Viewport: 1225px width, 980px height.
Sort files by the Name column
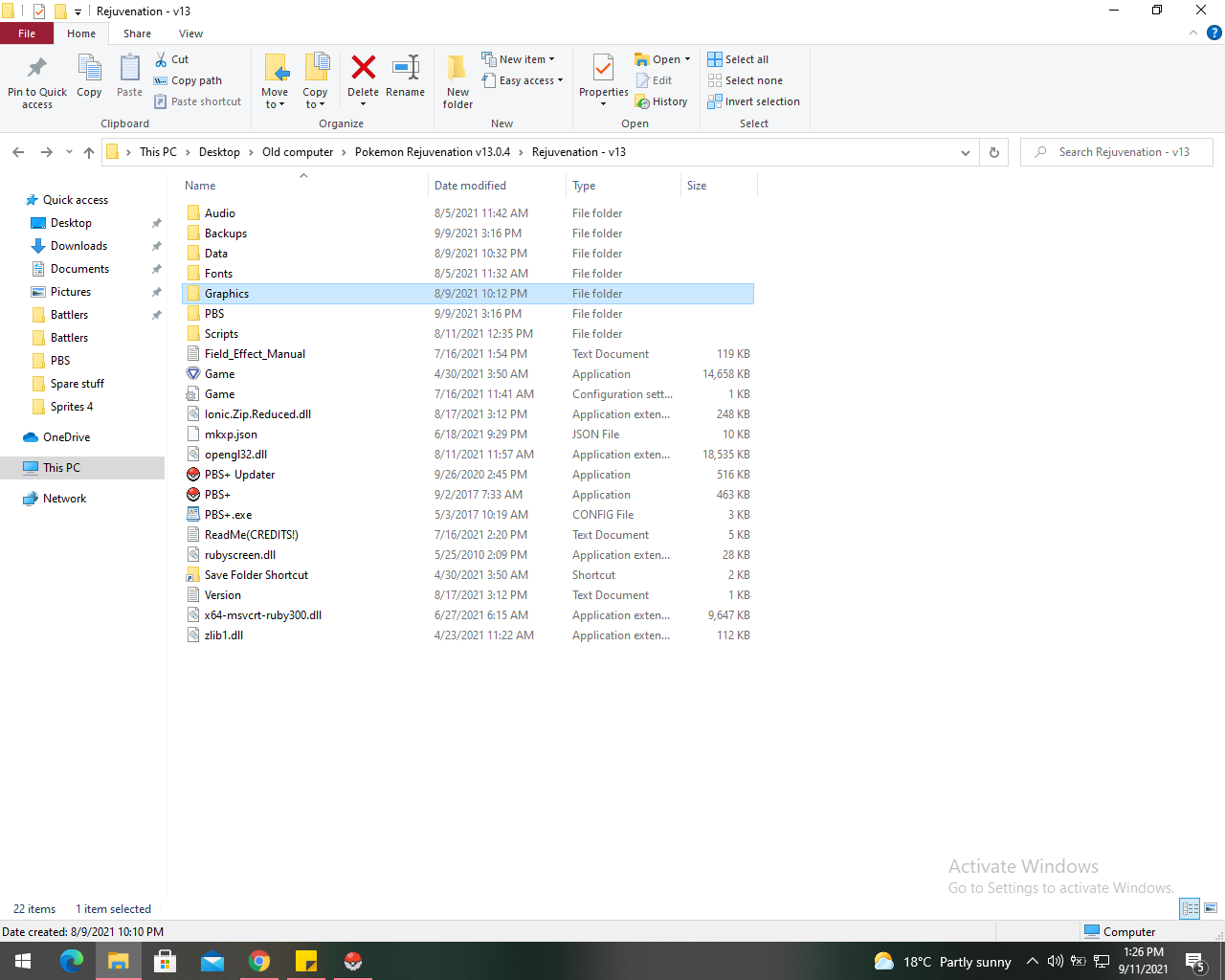pyautogui.click(x=304, y=186)
